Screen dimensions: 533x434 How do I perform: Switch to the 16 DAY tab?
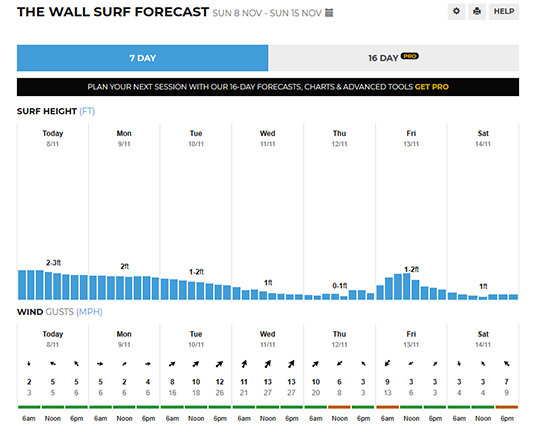[394, 58]
